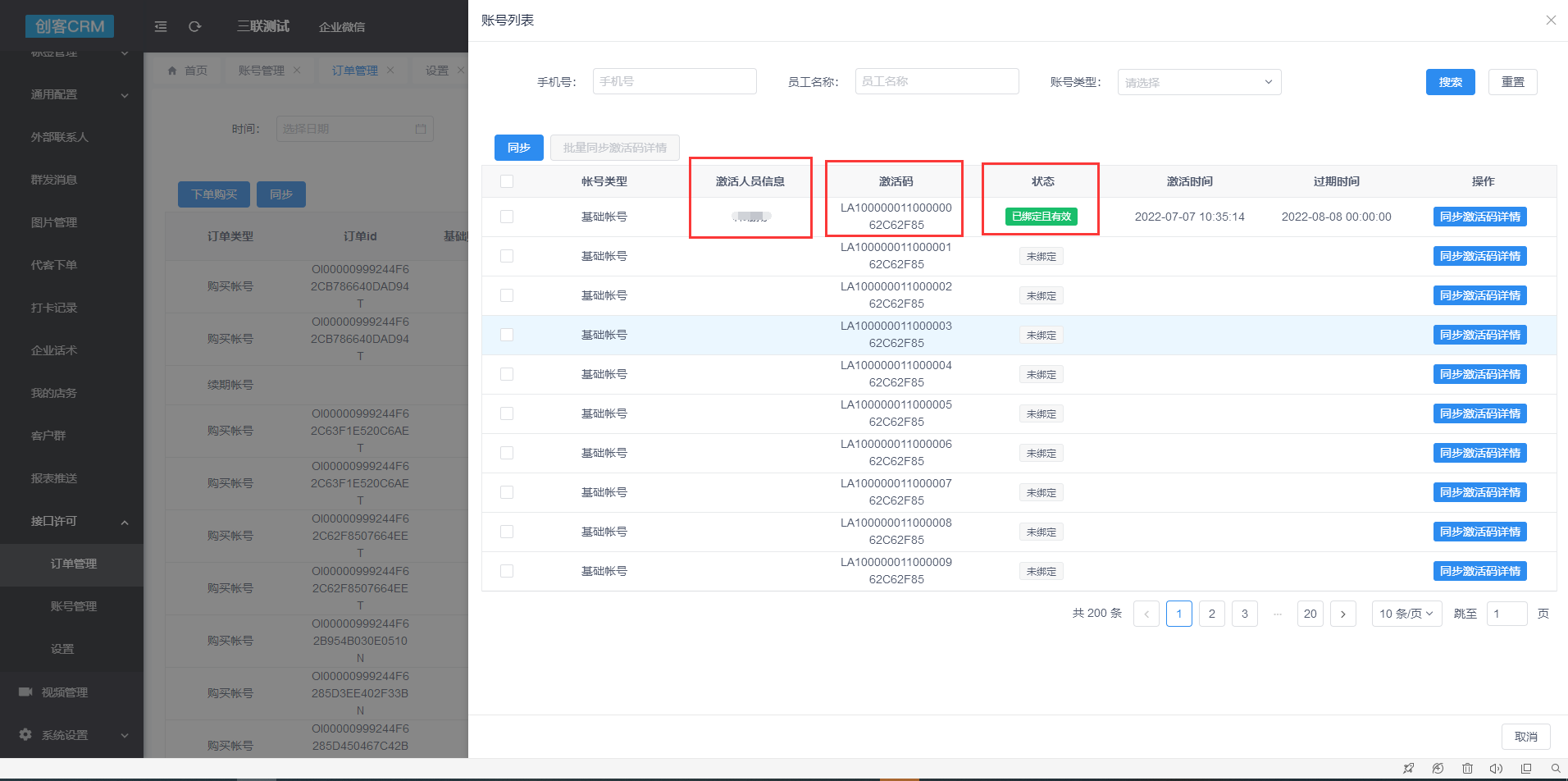Check the row for code LA100000011000004
Viewport: 1568px width, 781px height.
click(507, 374)
